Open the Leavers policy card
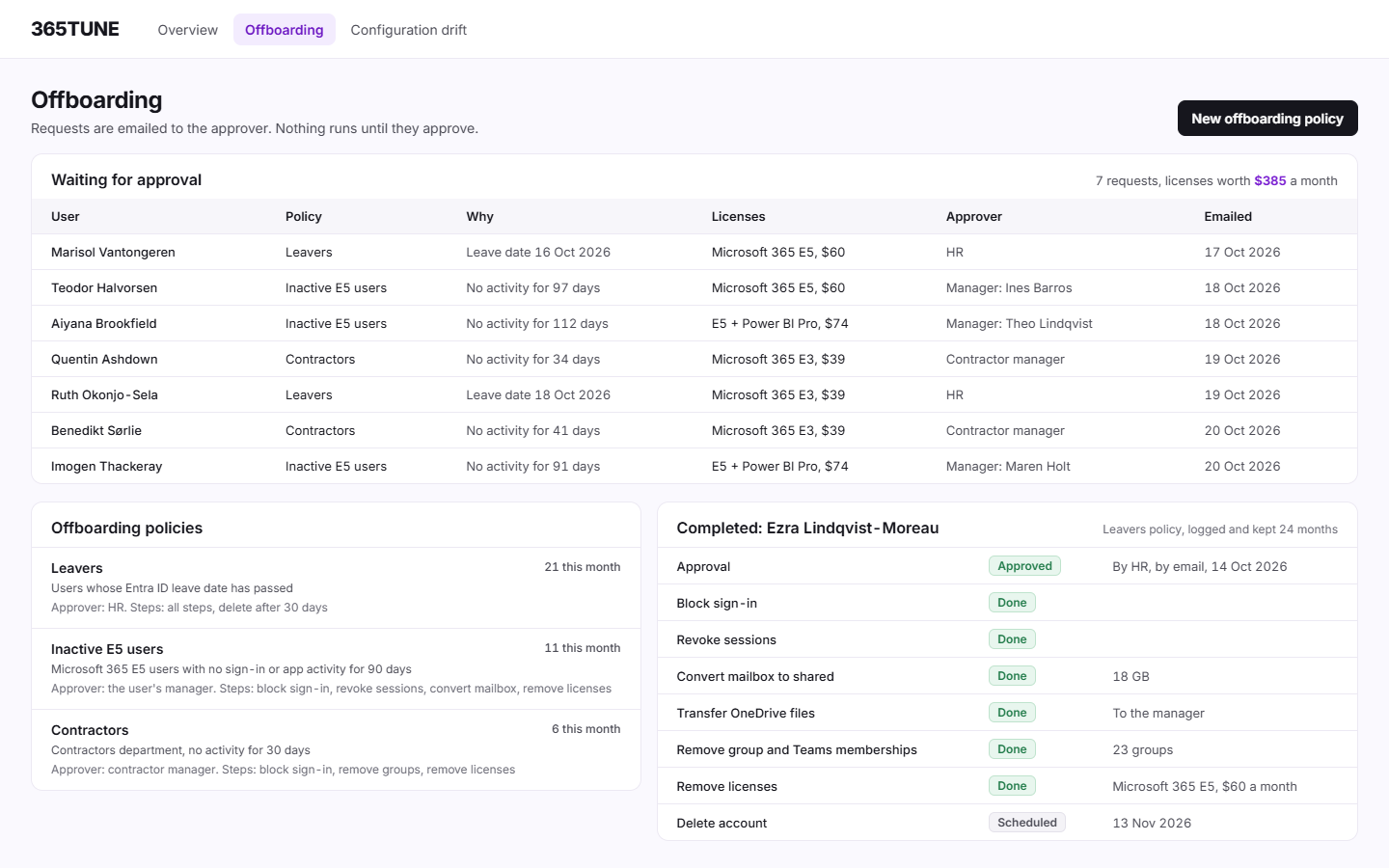1389x868 pixels. [336, 587]
